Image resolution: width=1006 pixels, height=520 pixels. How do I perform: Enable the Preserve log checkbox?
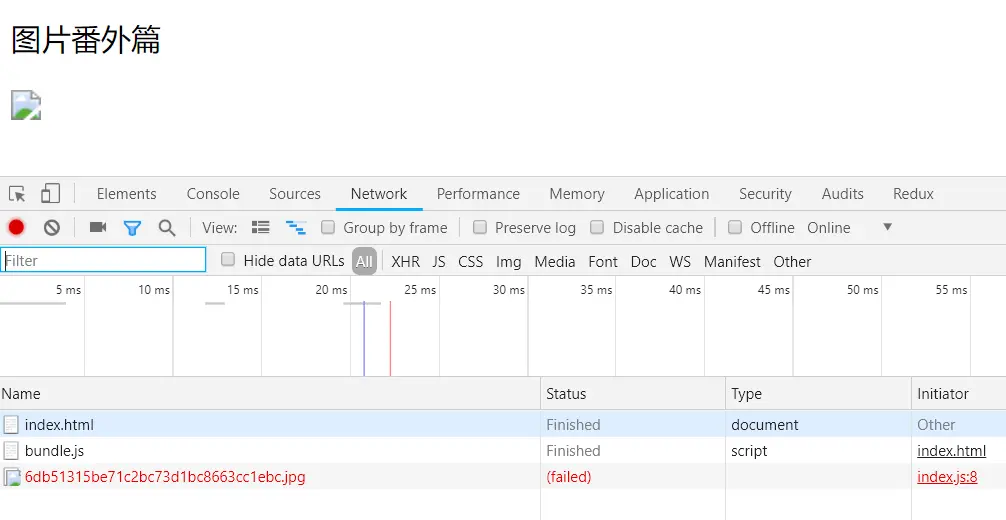[480, 227]
